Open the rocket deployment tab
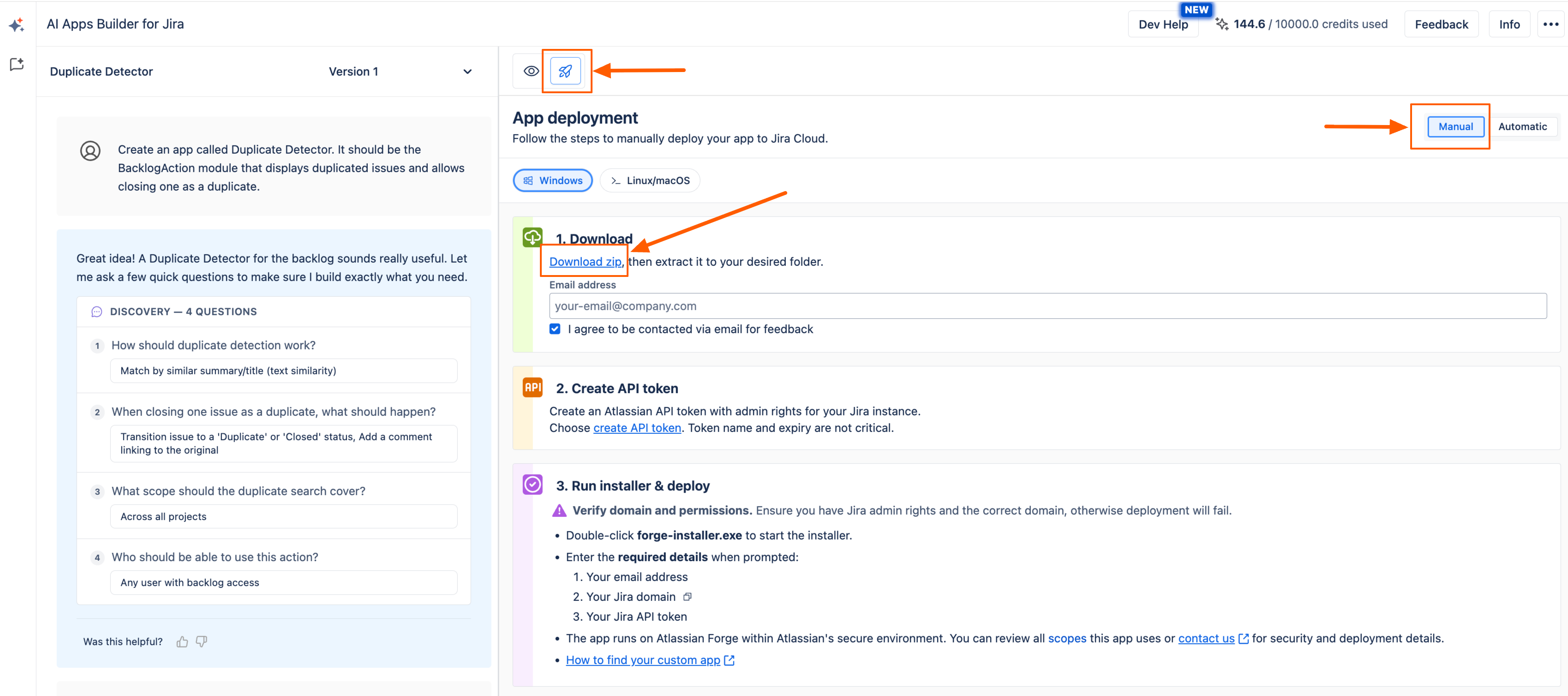This screenshot has width=1568, height=696. click(565, 71)
